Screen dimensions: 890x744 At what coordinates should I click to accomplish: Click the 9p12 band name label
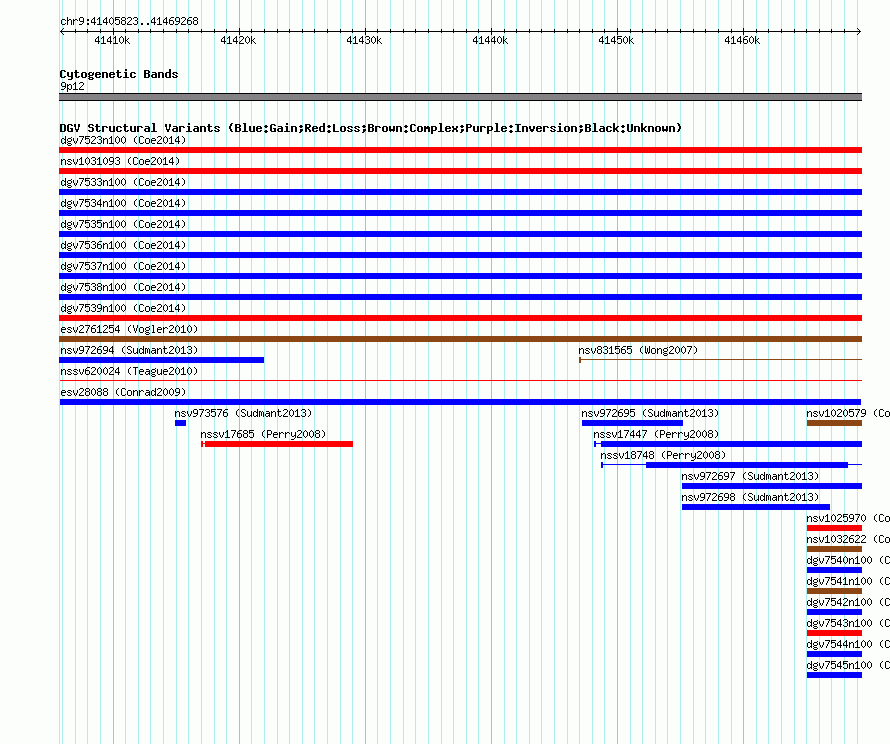point(72,86)
